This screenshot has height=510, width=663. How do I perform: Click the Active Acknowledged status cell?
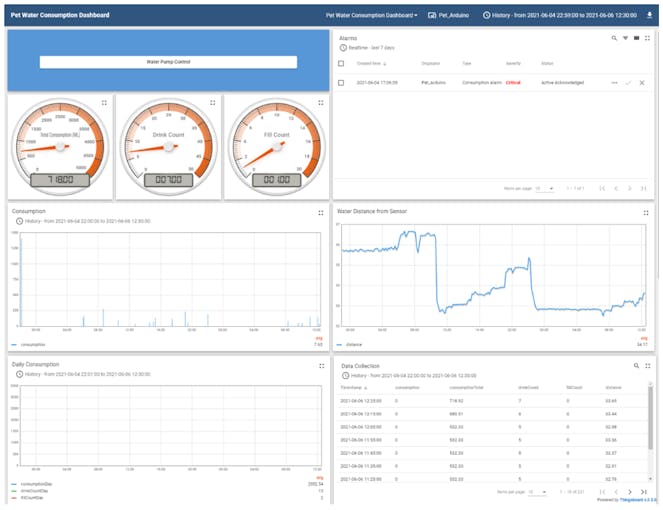562,83
